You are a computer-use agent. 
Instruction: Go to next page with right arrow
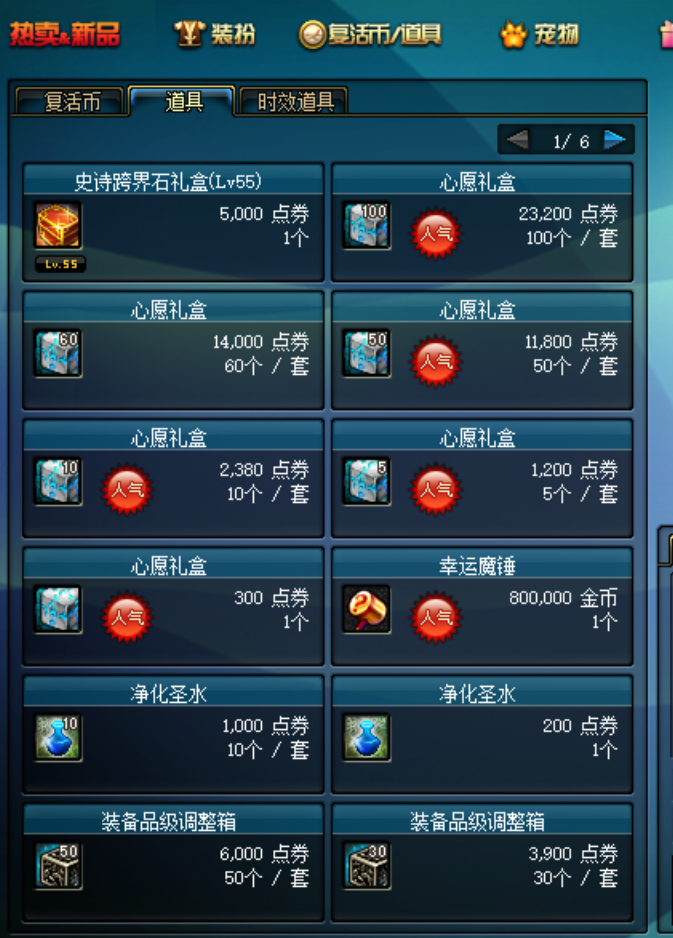click(x=614, y=141)
